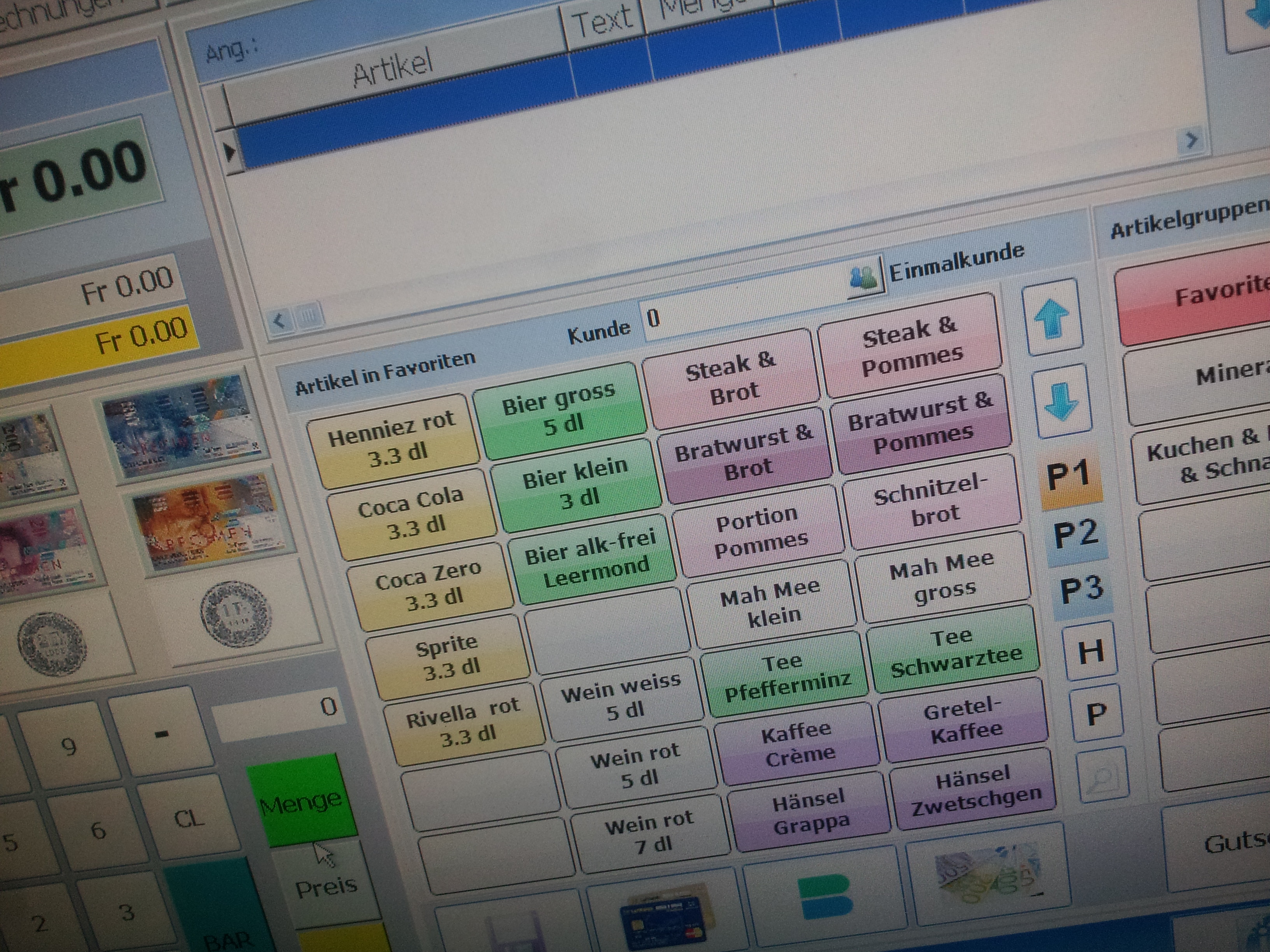Add Rivella rot 3.3 dl
The width and height of the screenshot is (1270, 952).
[x=465, y=724]
